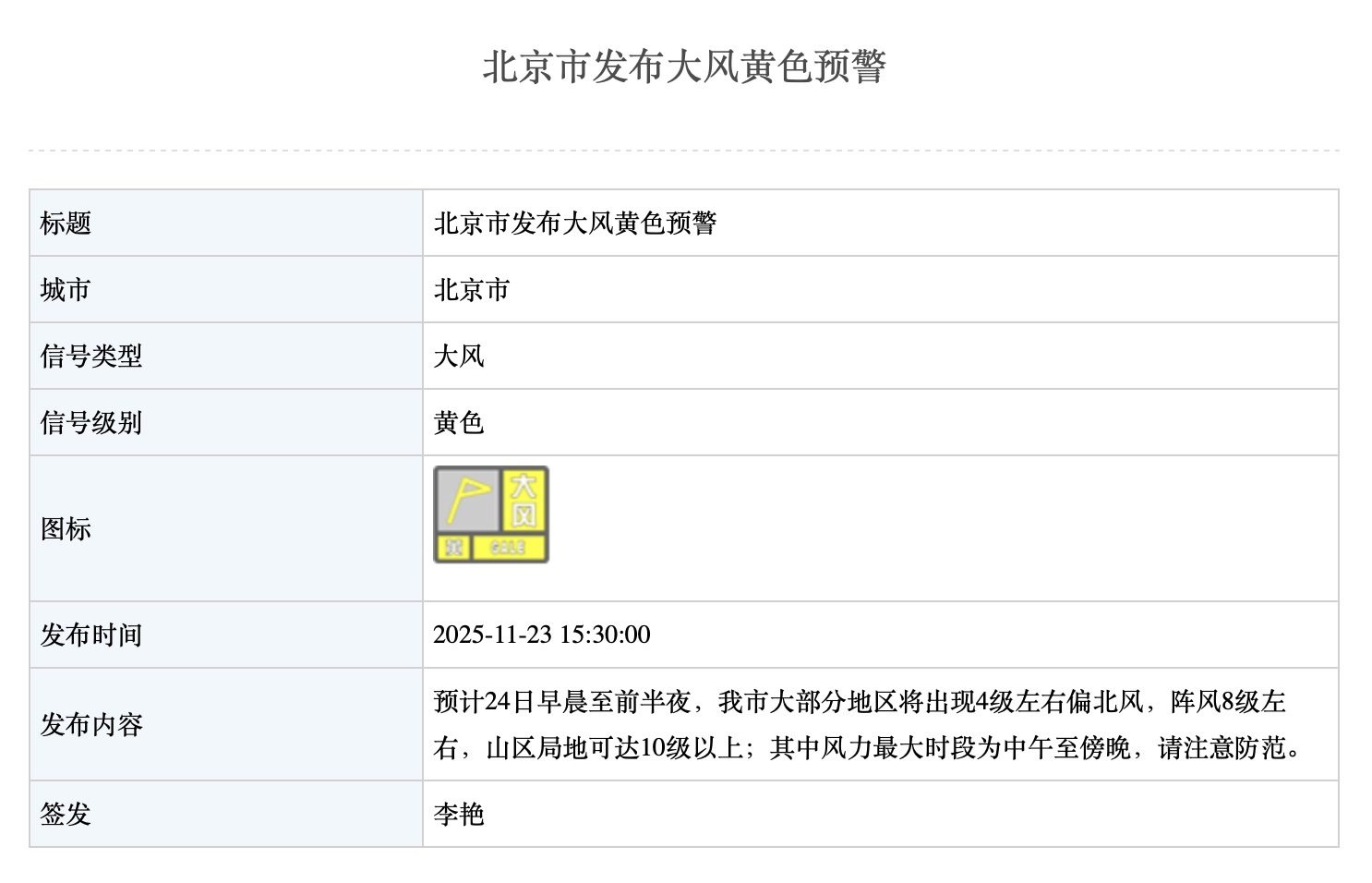
Task: Click the 标题 row label
Action: click(x=66, y=224)
